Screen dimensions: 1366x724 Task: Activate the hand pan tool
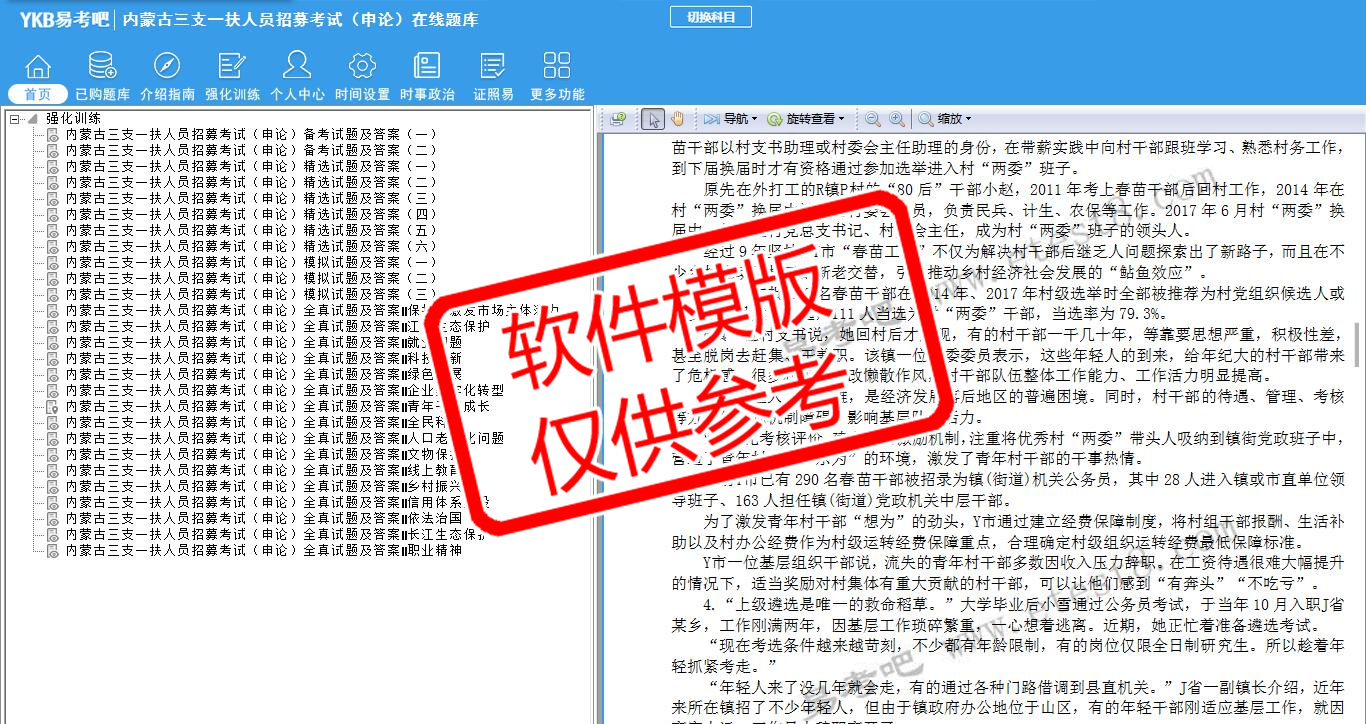click(x=677, y=119)
